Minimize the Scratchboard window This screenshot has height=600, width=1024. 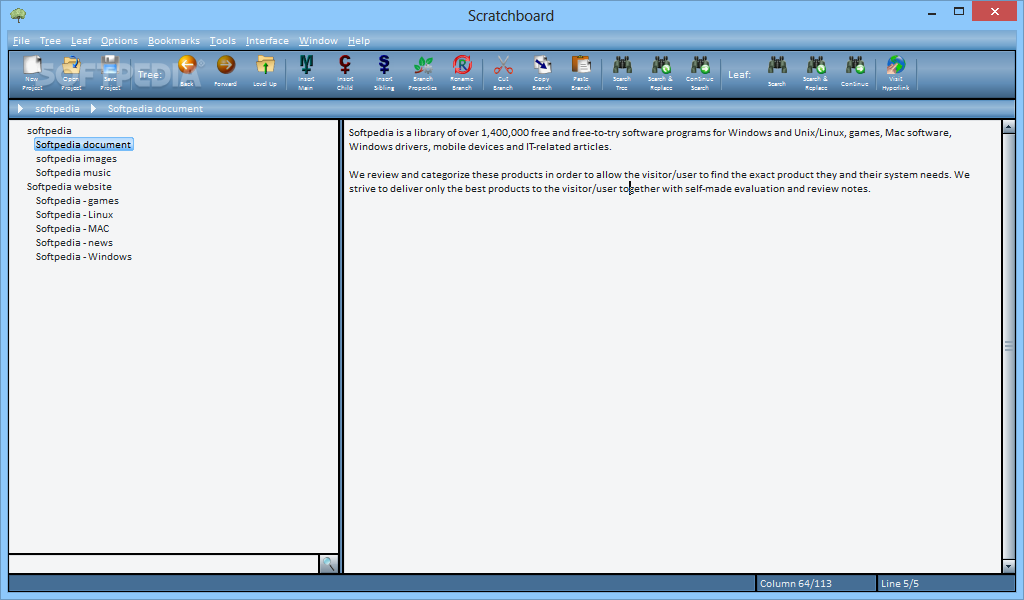pyautogui.click(x=932, y=12)
